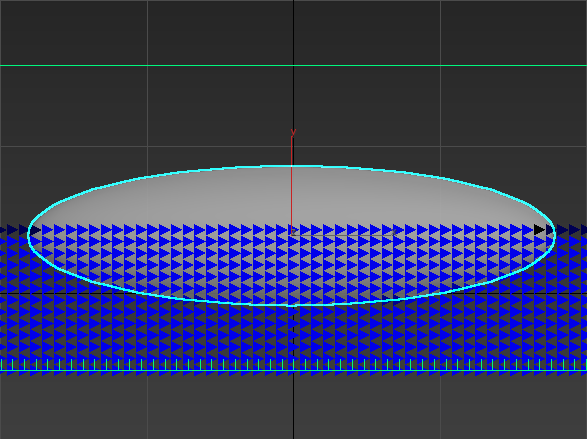Screen dimensions: 587x439
Task: Click the pivot origin at the red axis base
Action: point(292,234)
